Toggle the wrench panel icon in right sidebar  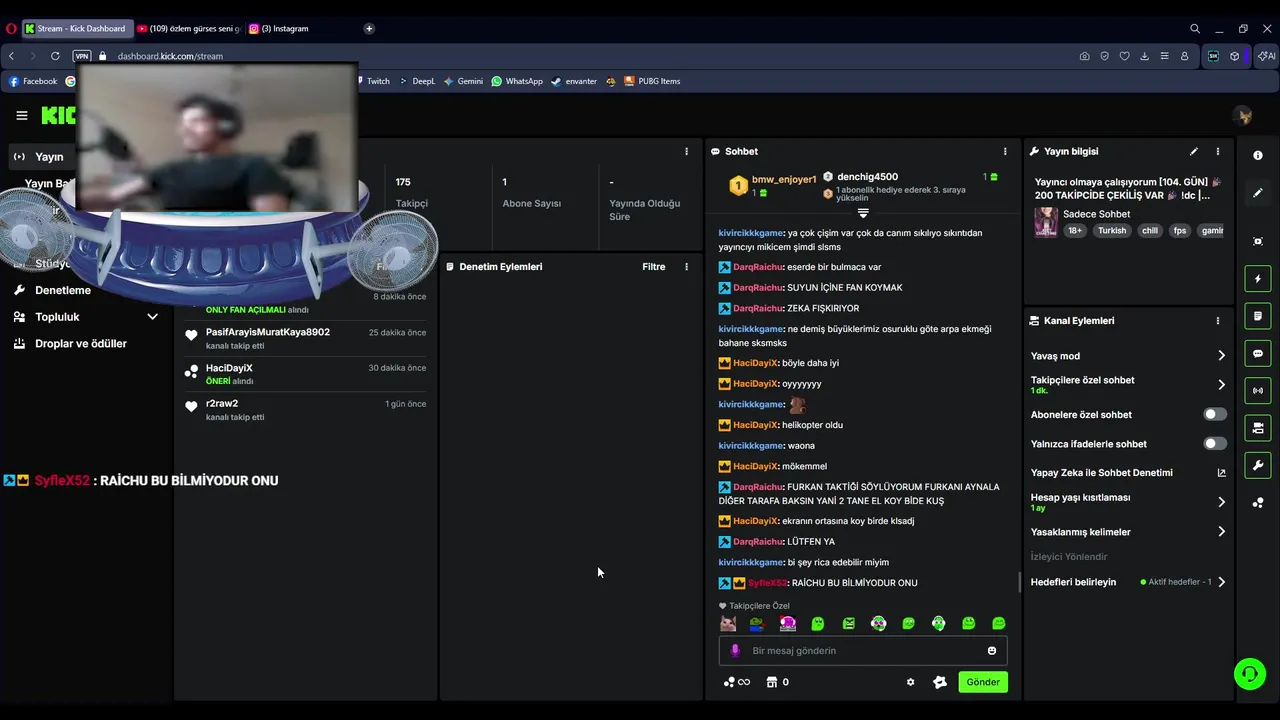point(1258,465)
